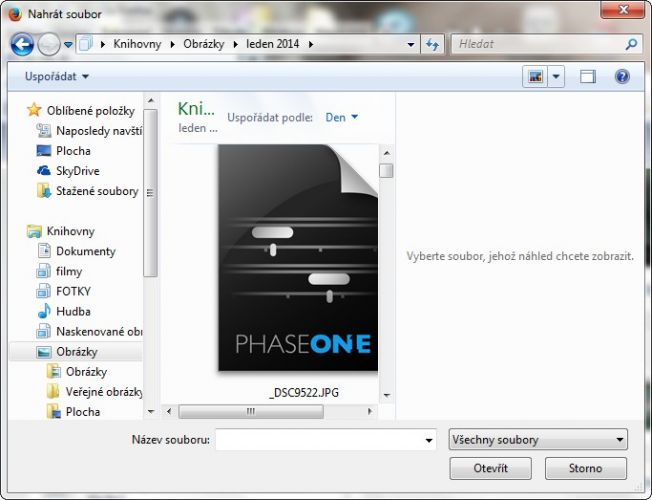Open recent locations arrow beside Forward button
This screenshot has width=652, height=500.
(68, 44)
